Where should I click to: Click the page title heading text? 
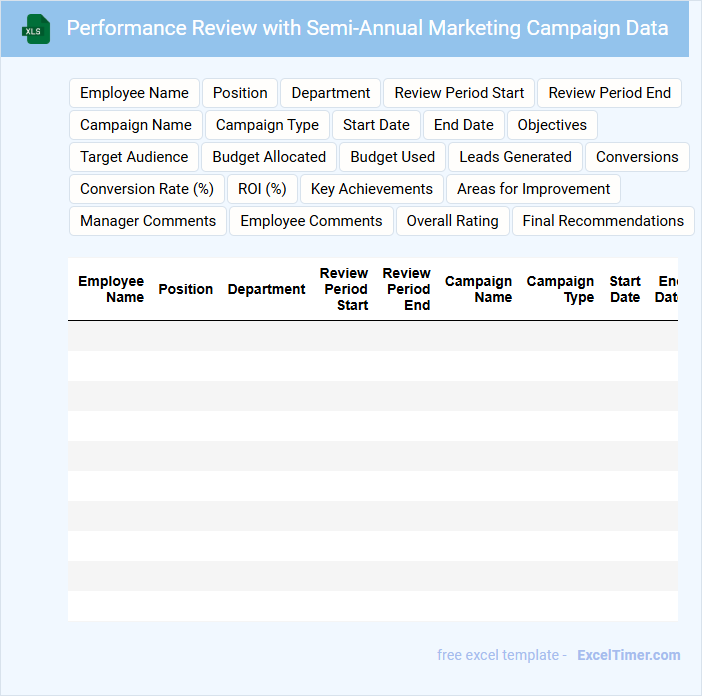[x=367, y=28]
